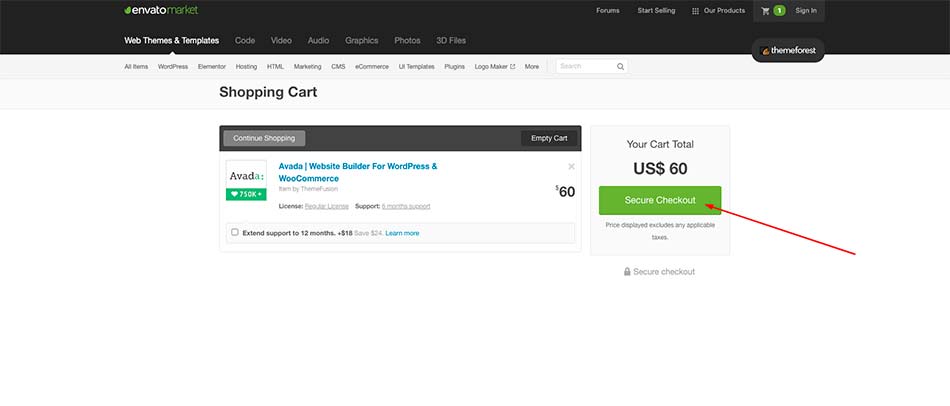Click the cart count badge showing 1
950x406 pixels.
[779, 11]
